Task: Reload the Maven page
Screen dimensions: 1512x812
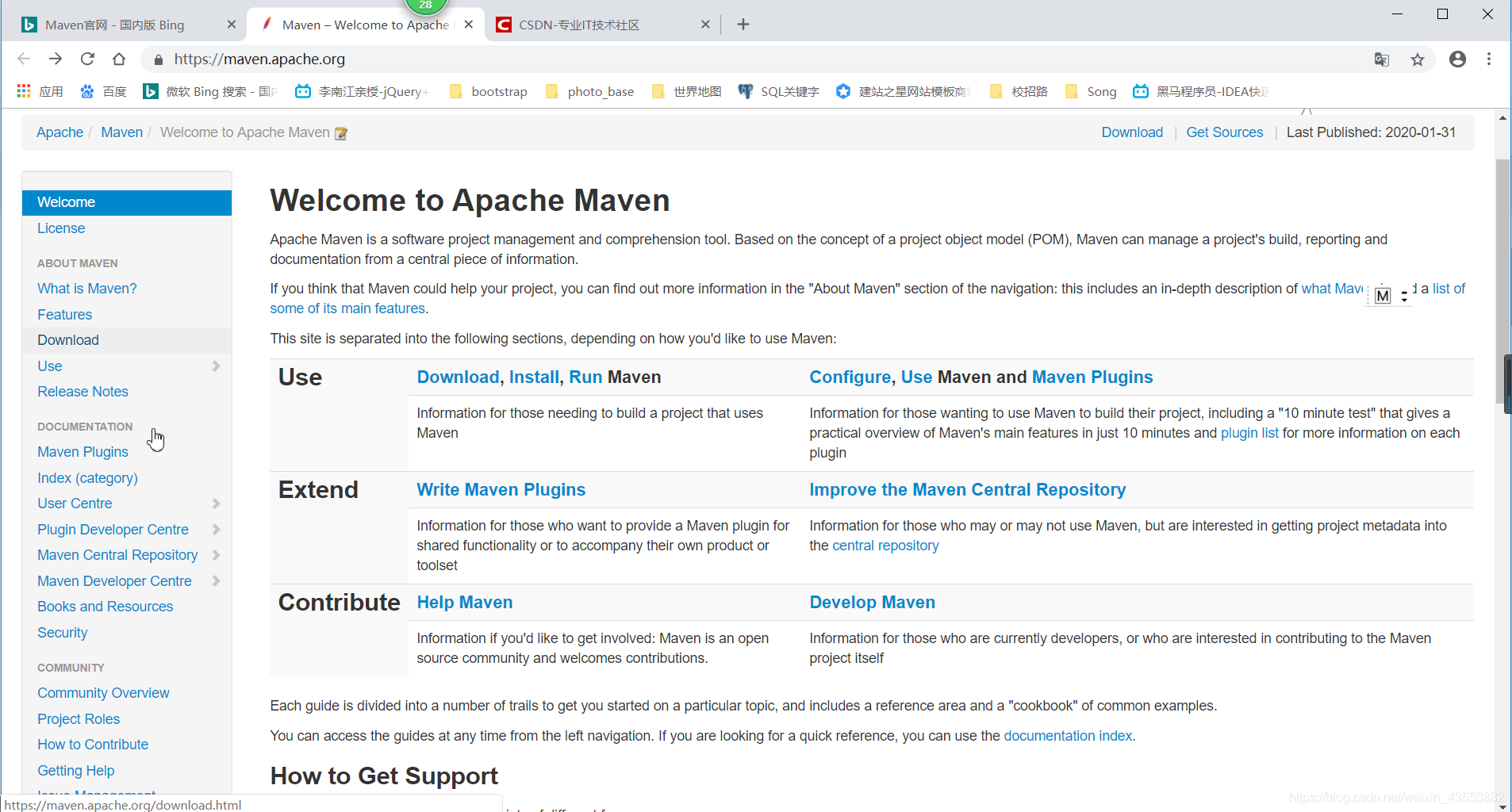Action: 87,59
